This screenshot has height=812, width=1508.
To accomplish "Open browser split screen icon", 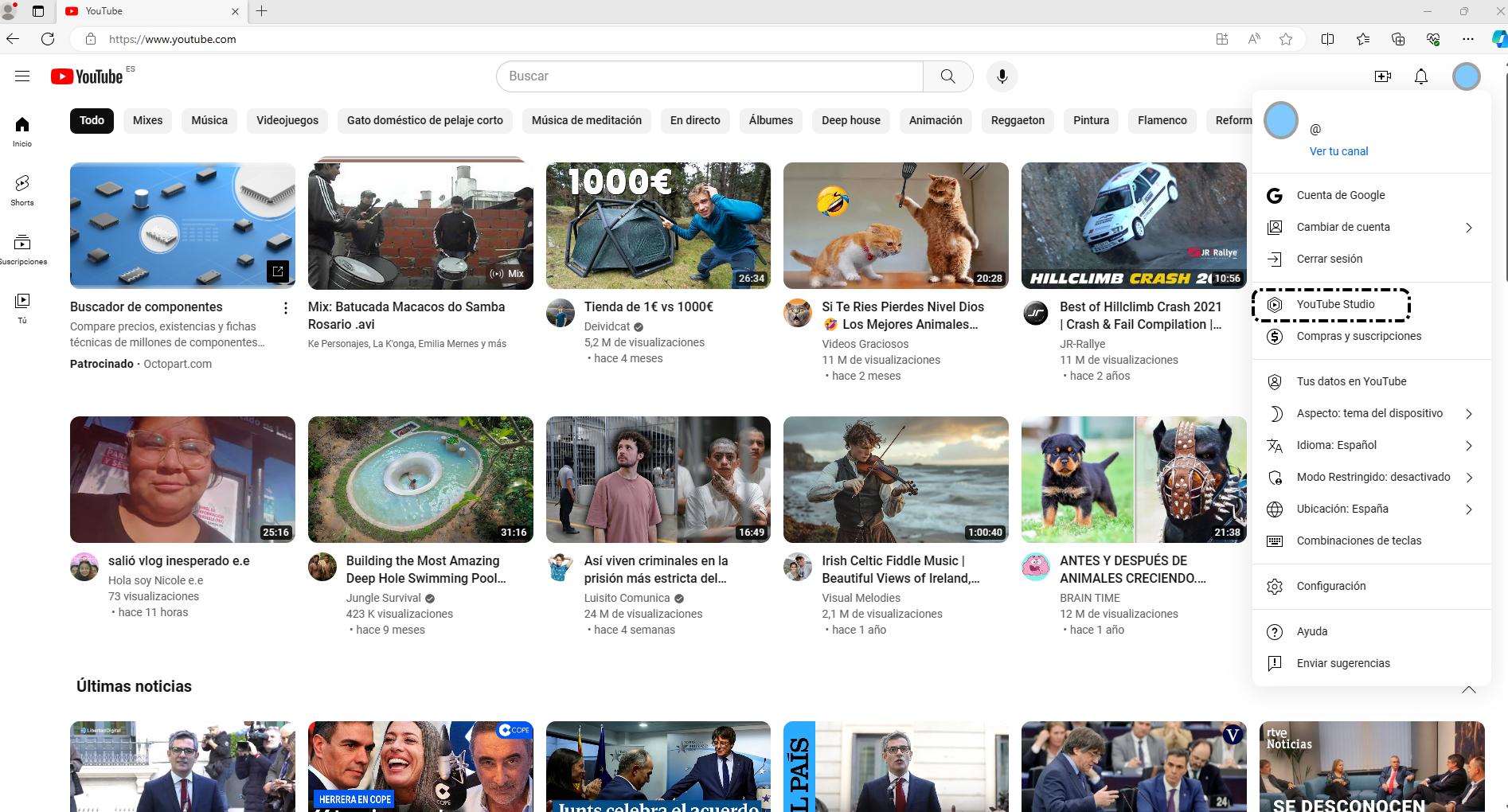I will point(1327,39).
